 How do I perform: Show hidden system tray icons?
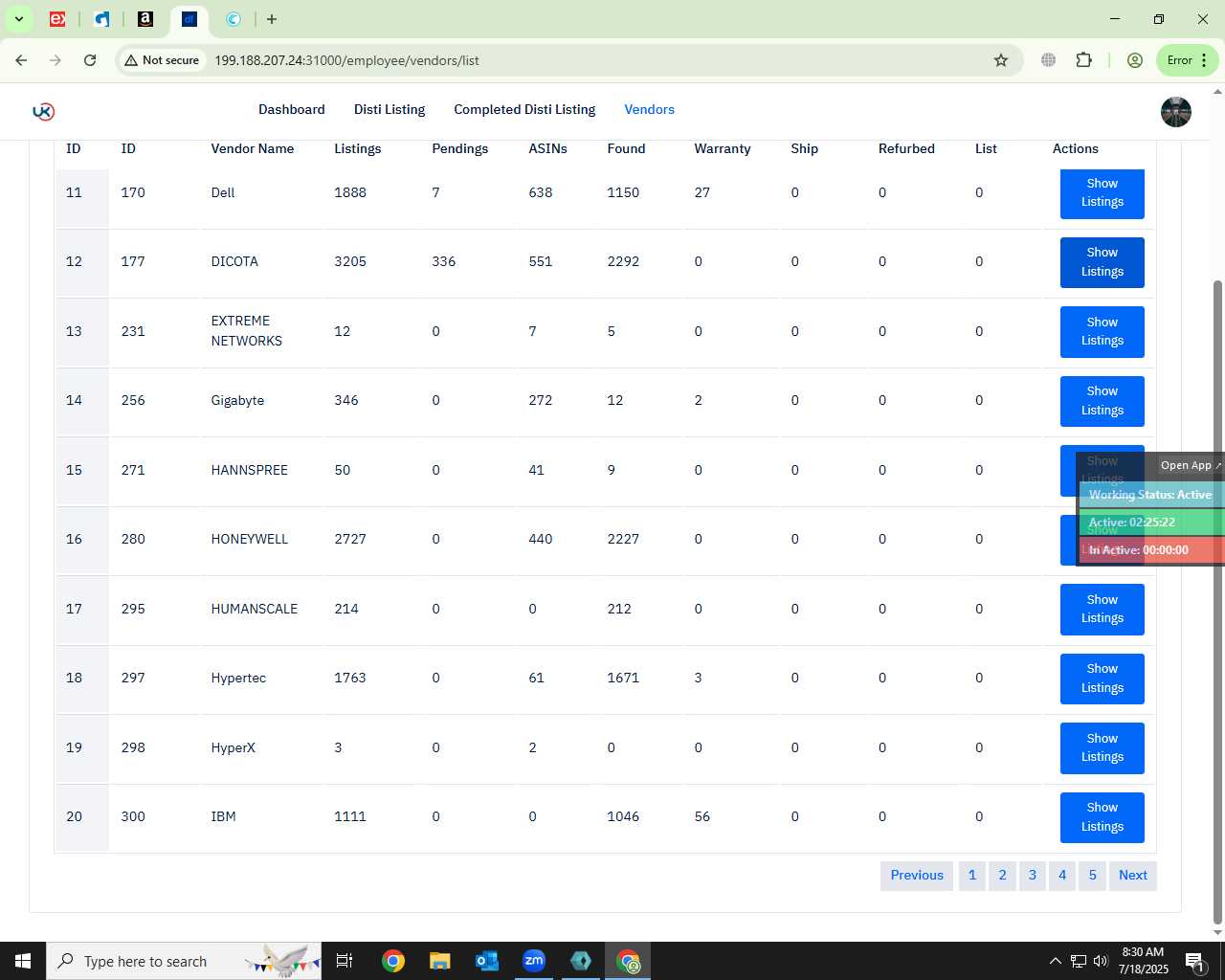[1055, 961]
